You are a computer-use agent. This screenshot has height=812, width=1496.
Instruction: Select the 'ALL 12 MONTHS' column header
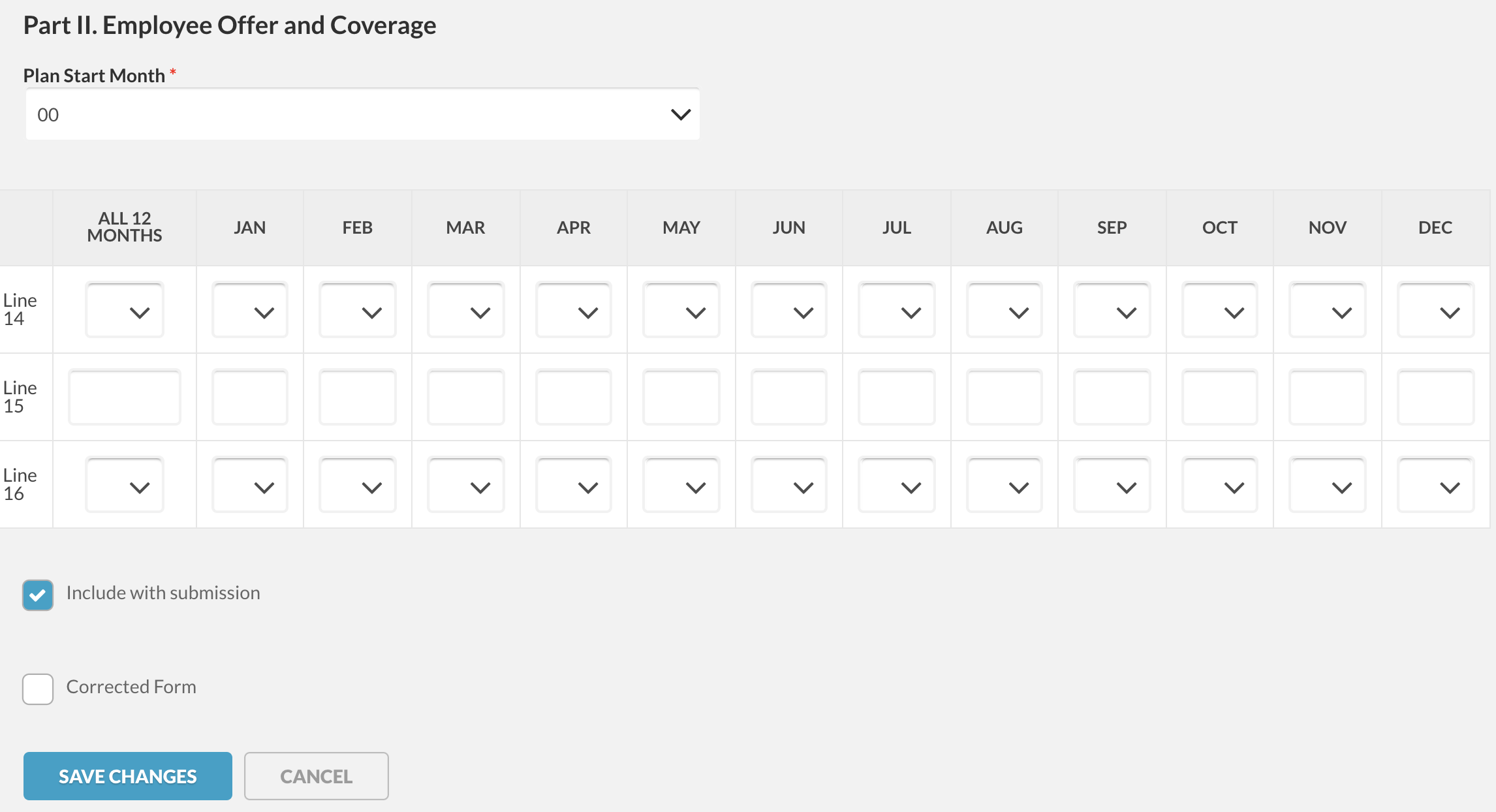[x=125, y=227]
